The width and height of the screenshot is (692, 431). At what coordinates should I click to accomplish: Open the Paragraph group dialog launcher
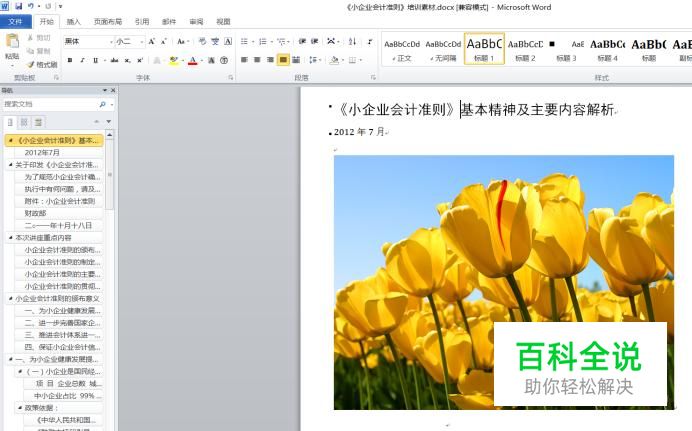tap(373, 78)
